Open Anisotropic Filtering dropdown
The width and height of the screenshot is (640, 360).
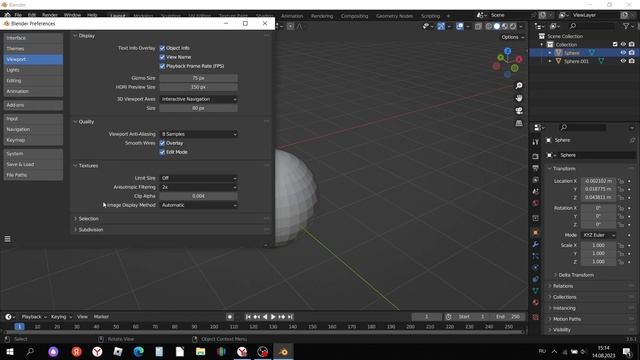(198, 187)
